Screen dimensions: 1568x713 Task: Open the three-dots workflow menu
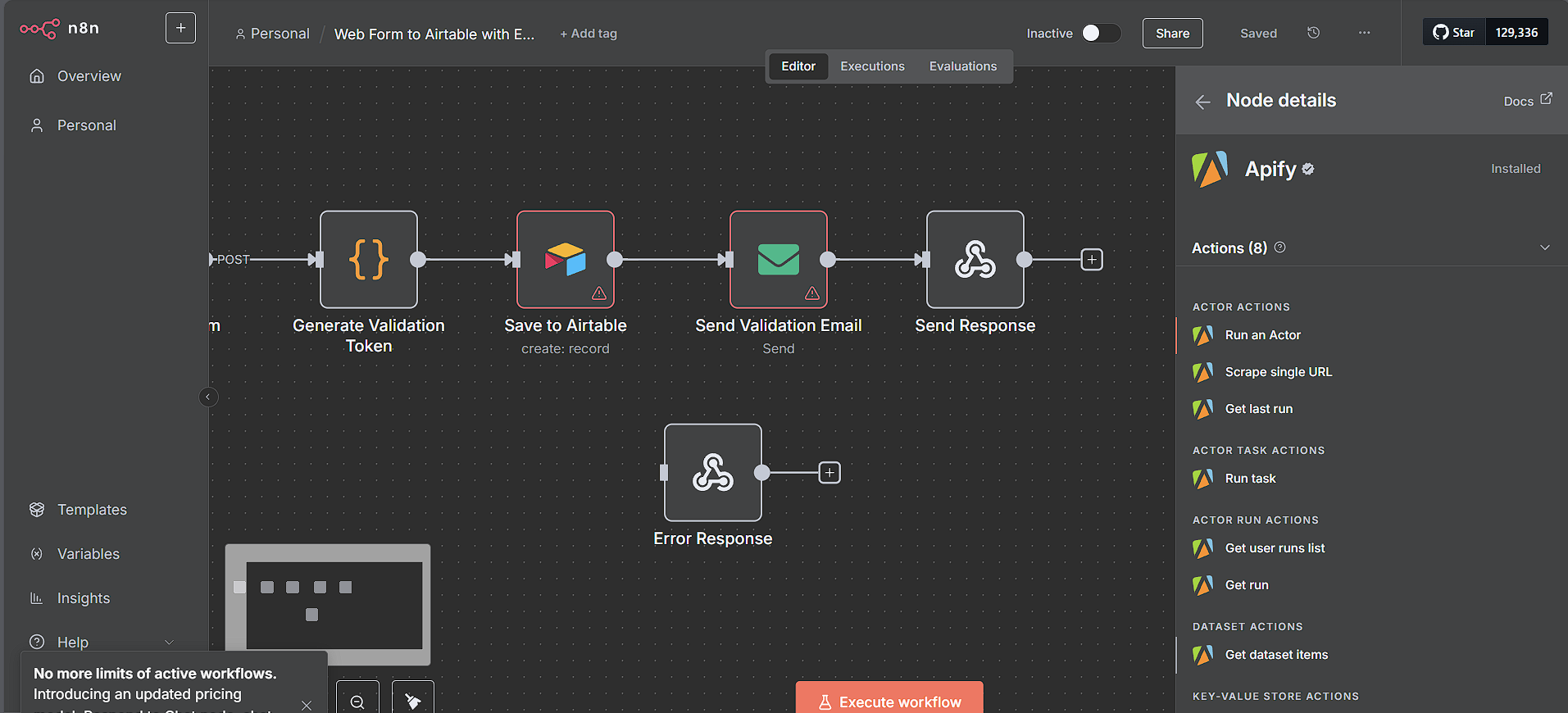point(1364,33)
